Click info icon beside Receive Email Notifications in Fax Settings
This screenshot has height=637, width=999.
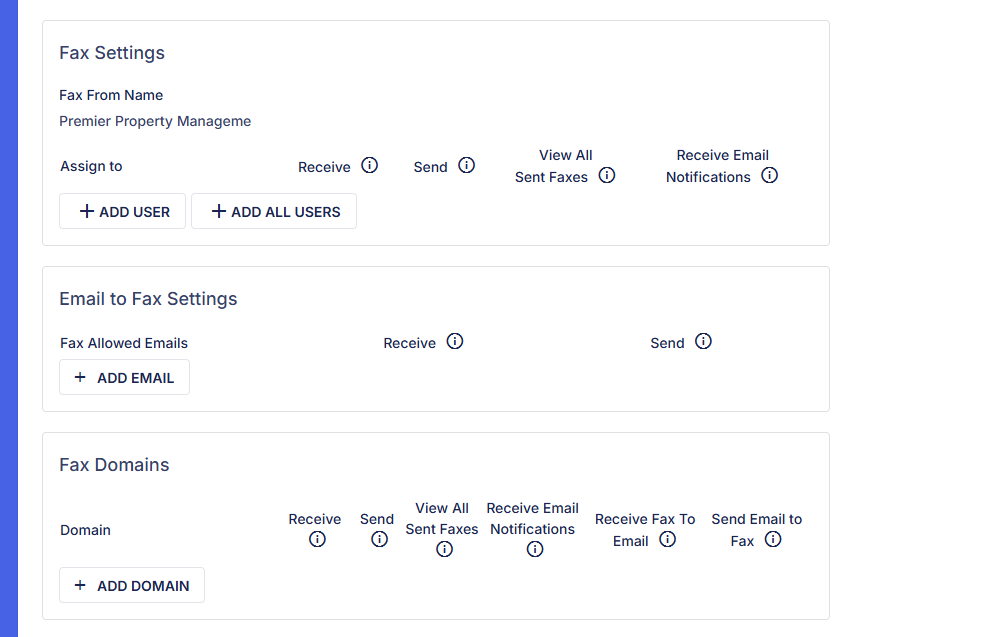769,175
